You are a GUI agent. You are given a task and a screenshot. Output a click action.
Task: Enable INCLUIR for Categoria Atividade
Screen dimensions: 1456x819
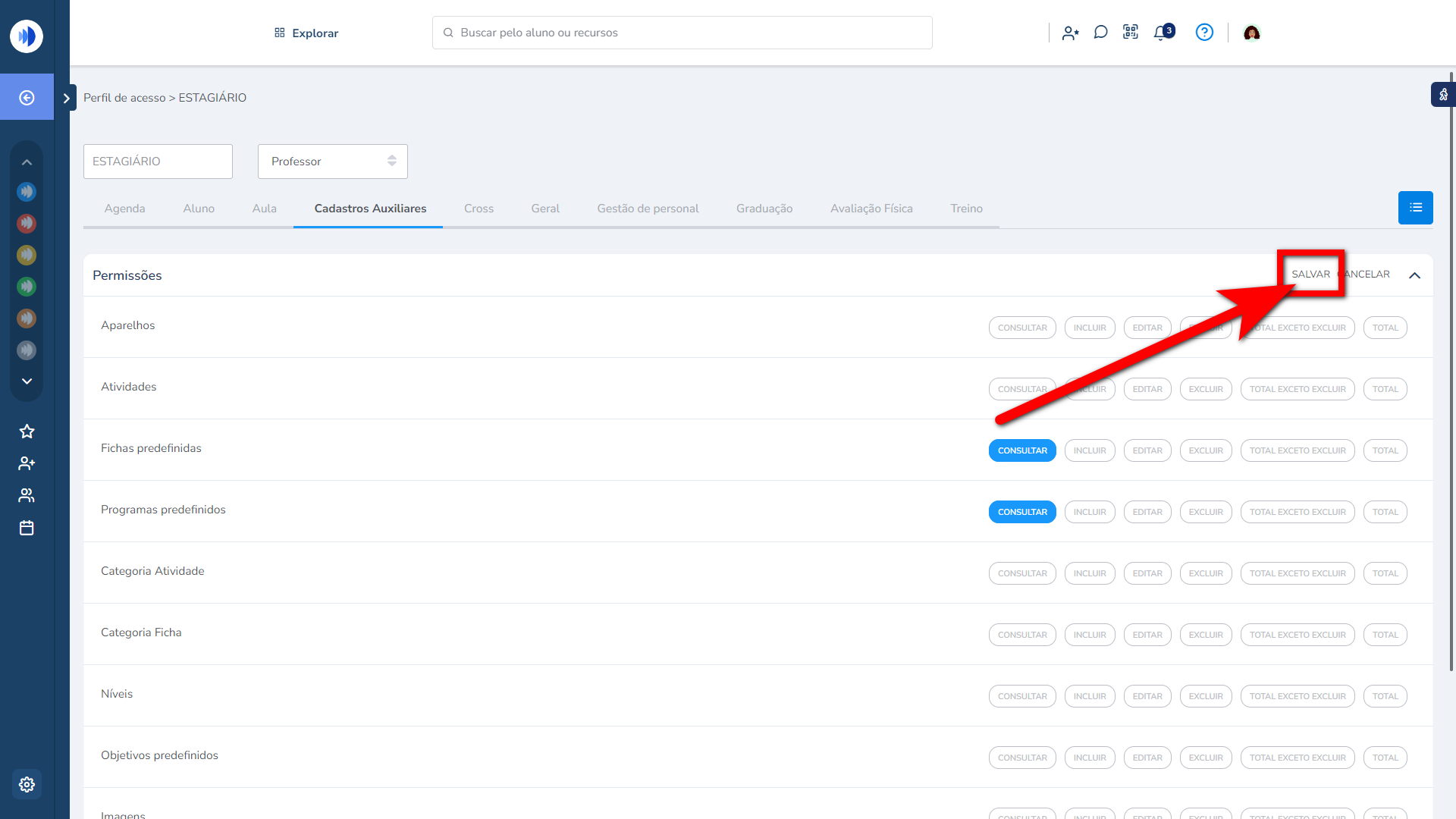pyautogui.click(x=1089, y=573)
